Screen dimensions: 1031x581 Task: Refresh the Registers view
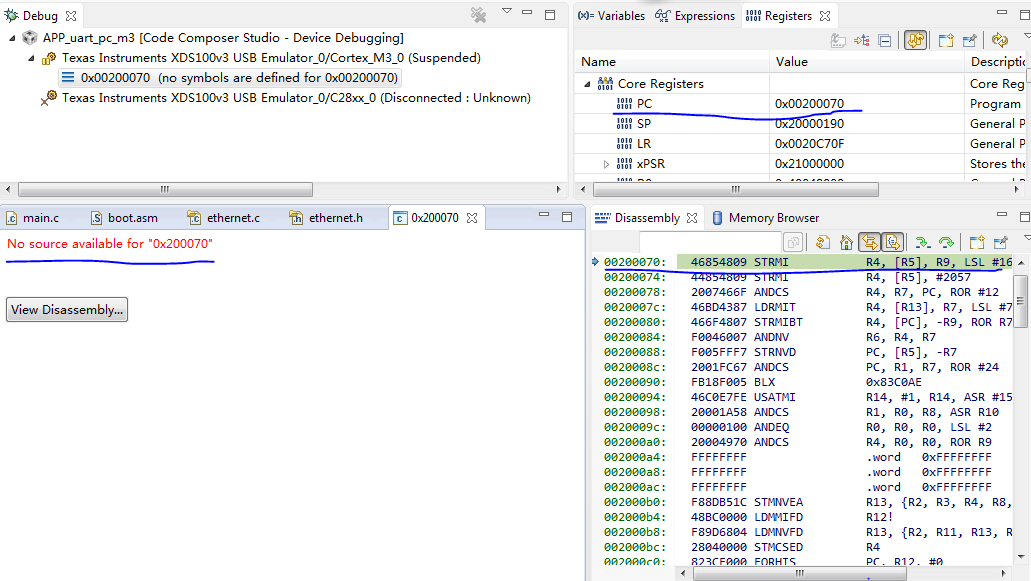pos(999,40)
